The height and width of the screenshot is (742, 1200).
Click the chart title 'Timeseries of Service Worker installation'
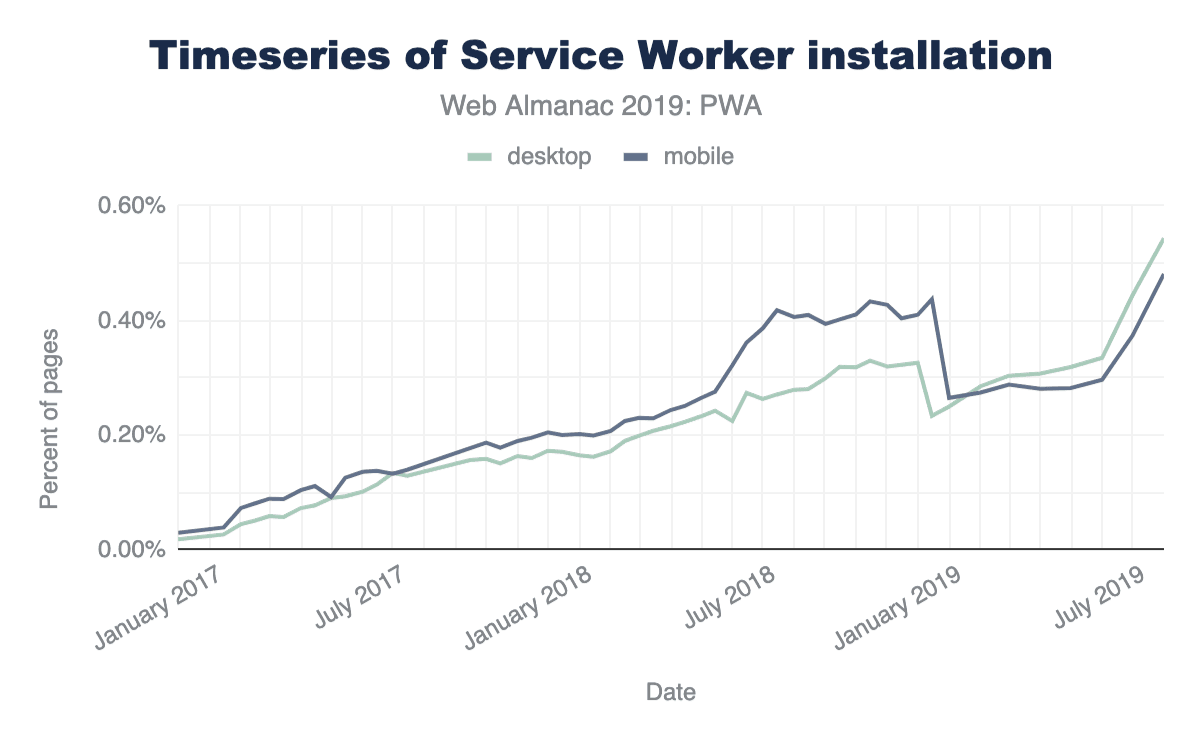[600, 56]
